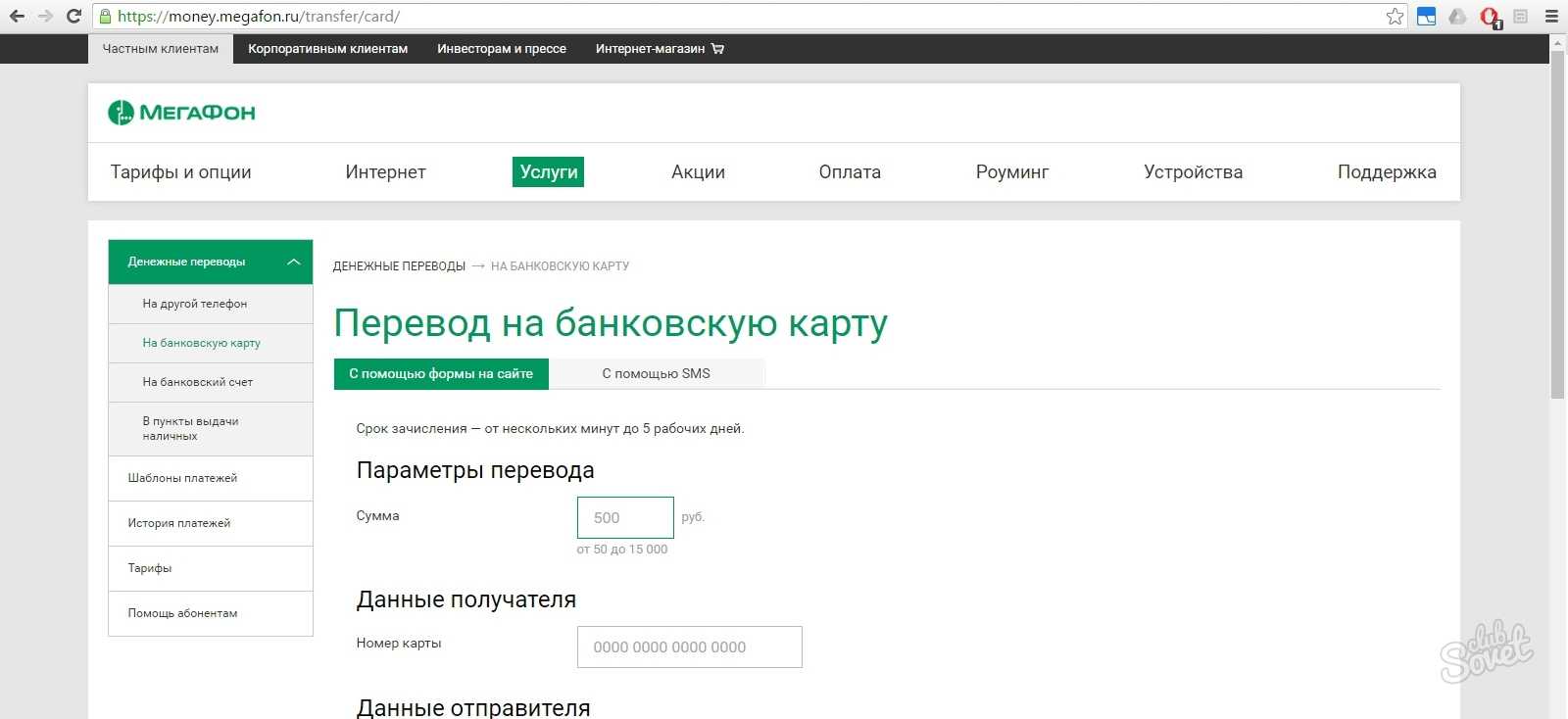The width and height of the screenshot is (1568, 719).
Task: Collapse the Денежные переводы sidebar section
Action: 211,262
